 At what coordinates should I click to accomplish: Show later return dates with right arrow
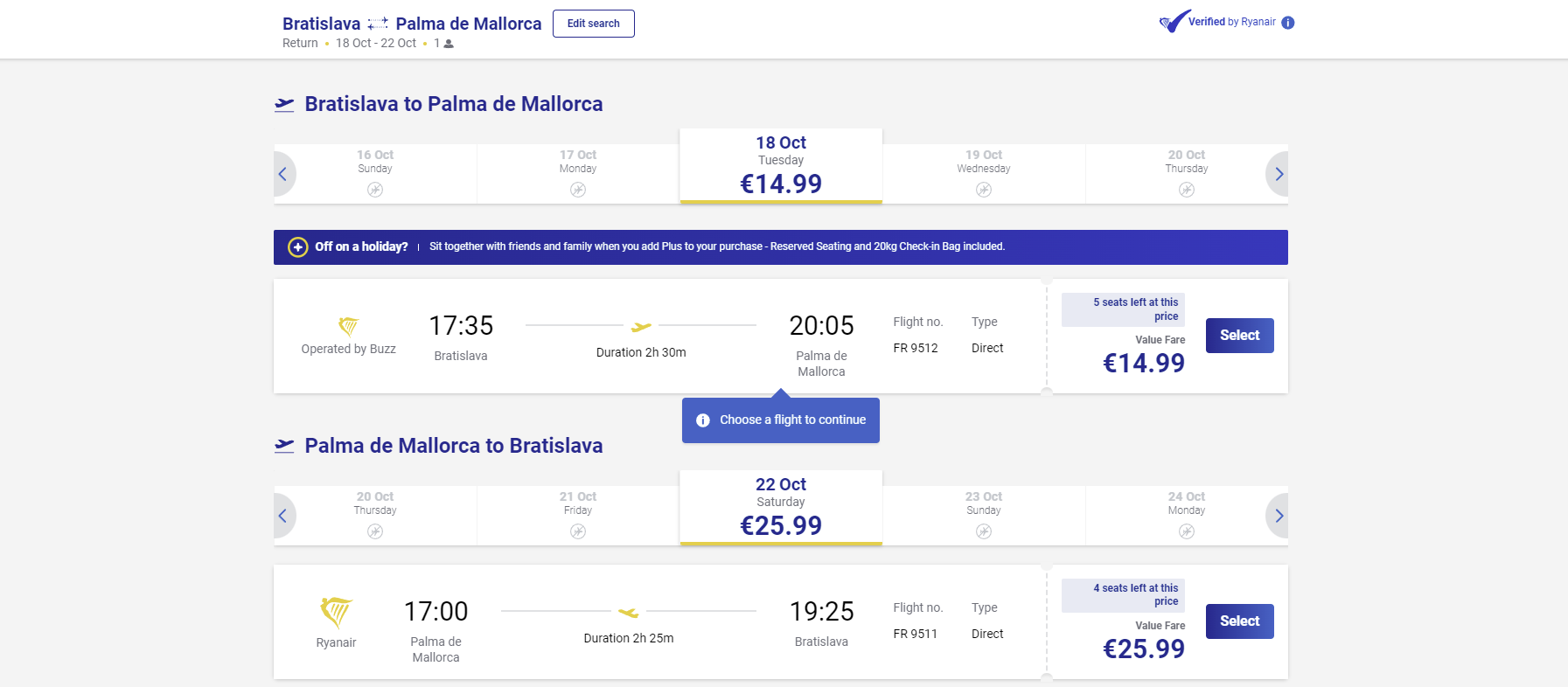click(x=1279, y=516)
